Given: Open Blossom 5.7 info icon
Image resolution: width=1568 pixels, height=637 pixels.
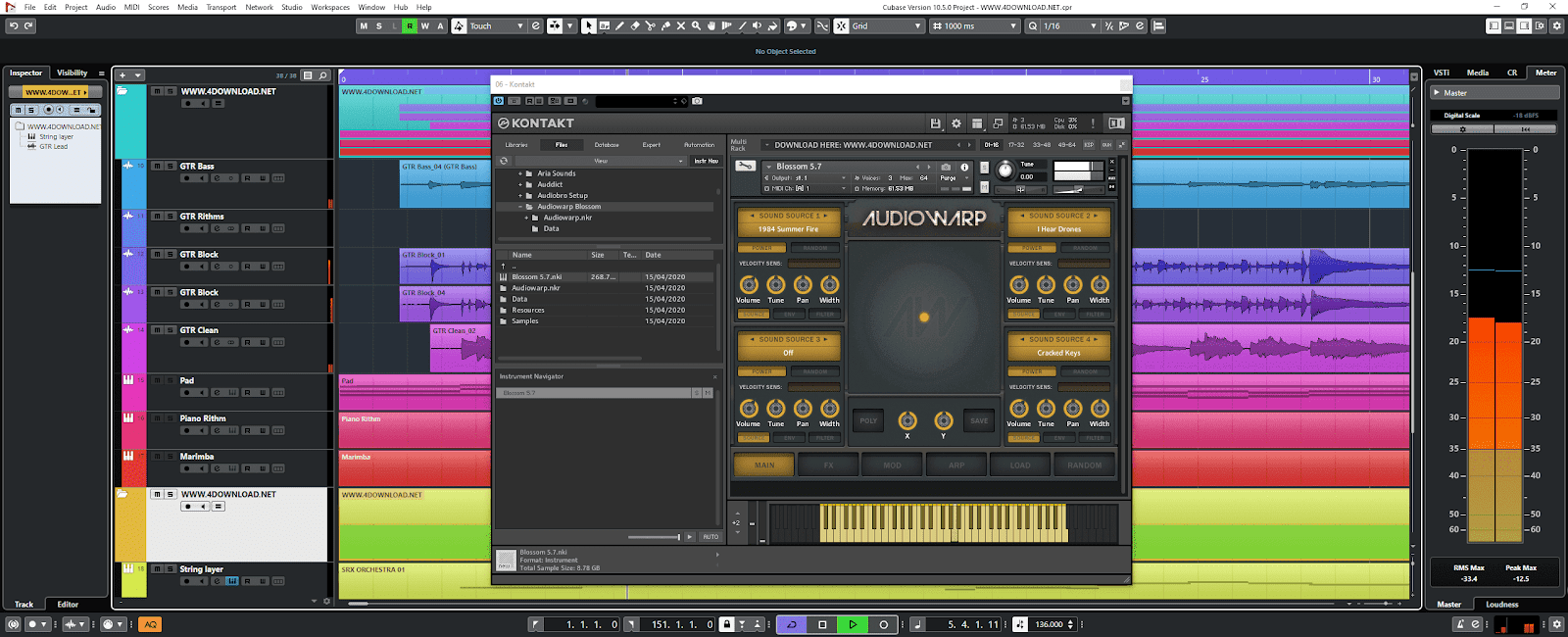Looking at the screenshot, I should (x=964, y=167).
